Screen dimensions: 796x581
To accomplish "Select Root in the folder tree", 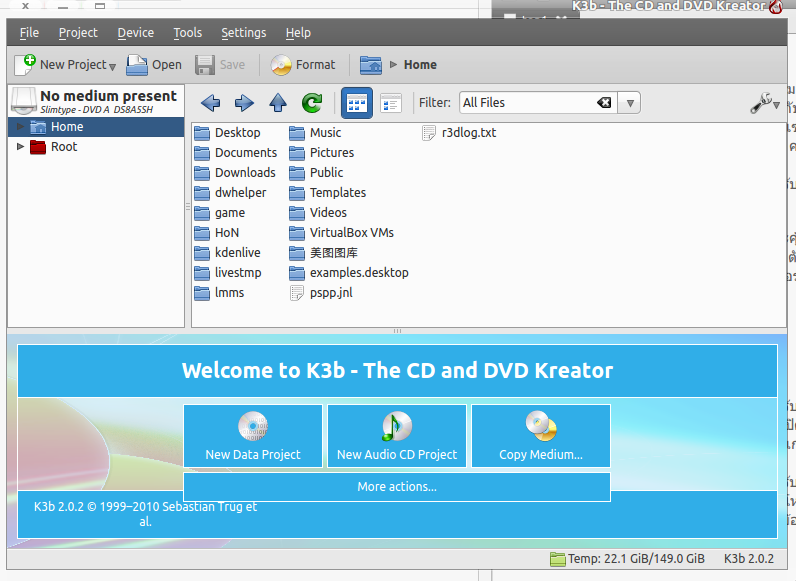I will [64, 147].
